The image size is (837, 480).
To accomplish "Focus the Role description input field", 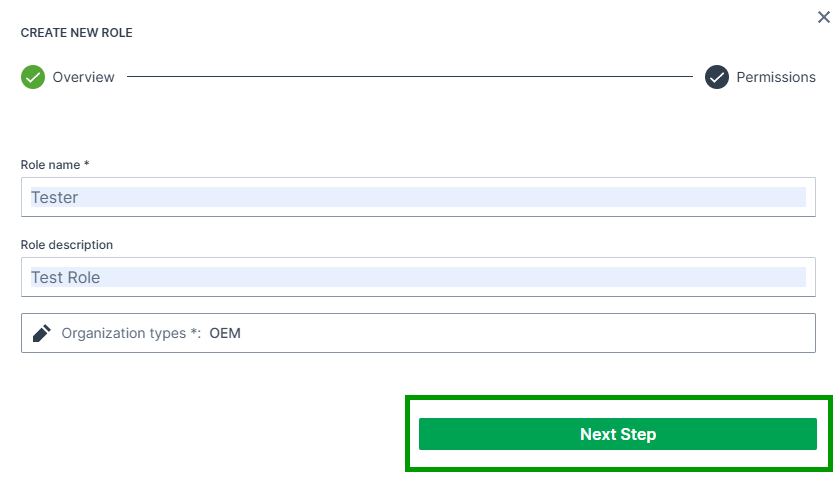I will coord(418,277).
